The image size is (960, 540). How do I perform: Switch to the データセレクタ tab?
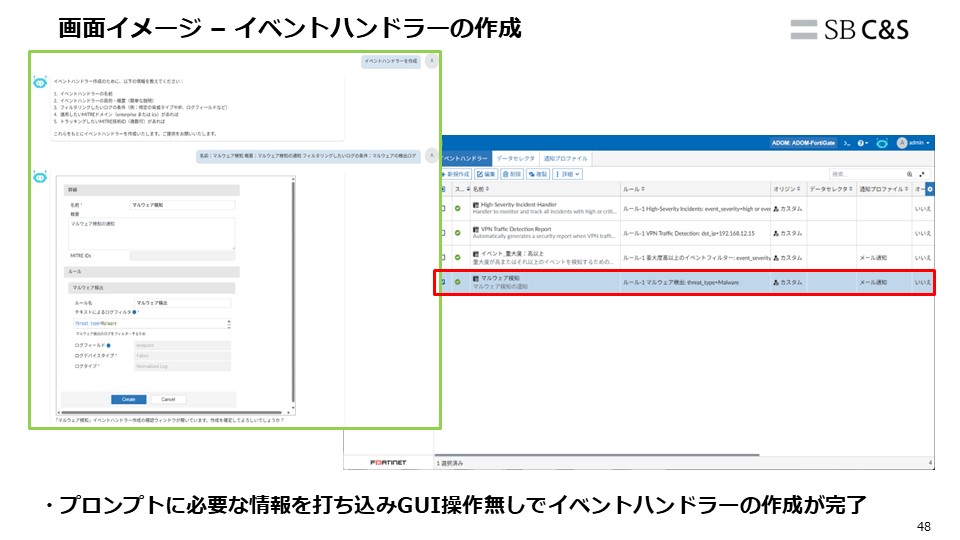click(516, 159)
